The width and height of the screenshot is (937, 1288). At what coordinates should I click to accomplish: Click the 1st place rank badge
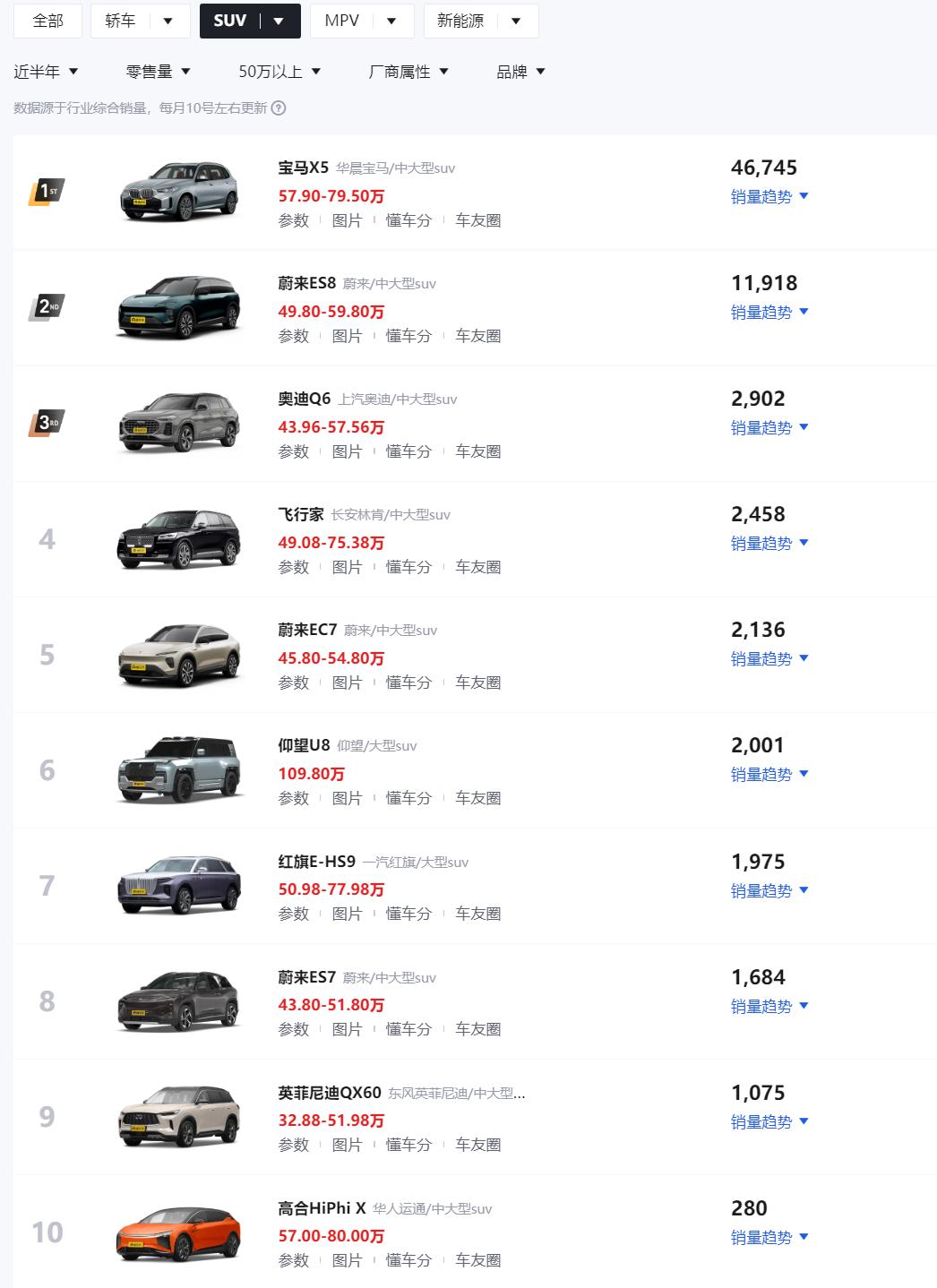click(47, 192)
